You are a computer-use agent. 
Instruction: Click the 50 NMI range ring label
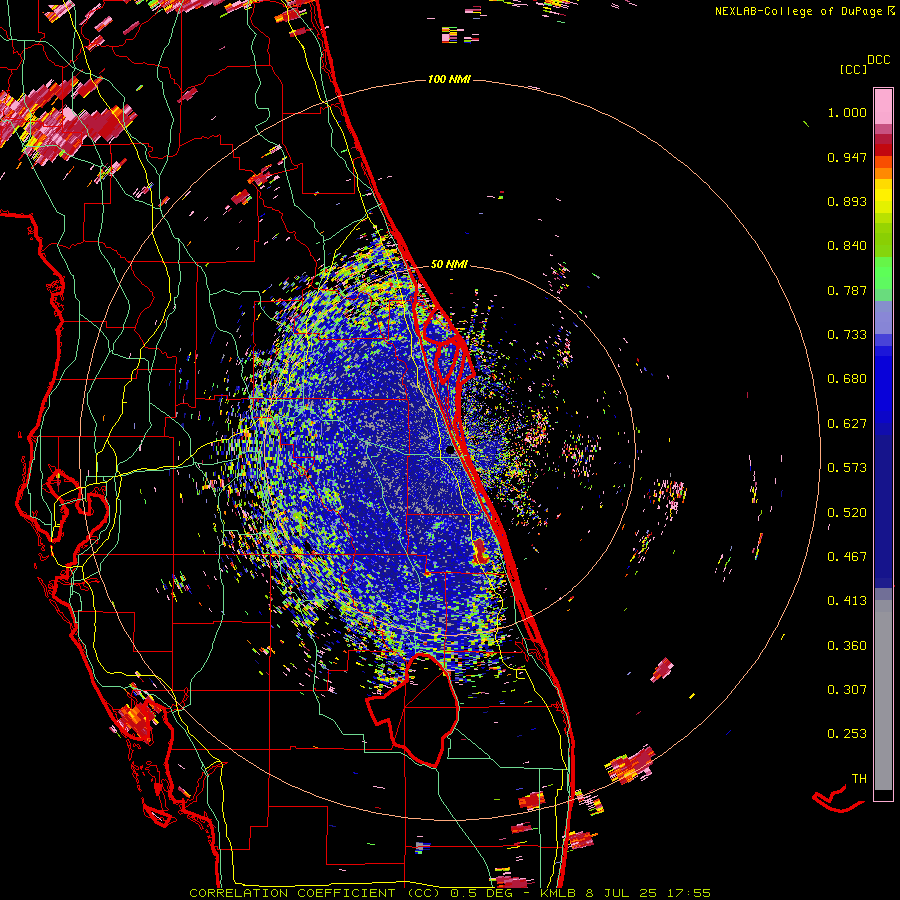[x=449, y=264]
